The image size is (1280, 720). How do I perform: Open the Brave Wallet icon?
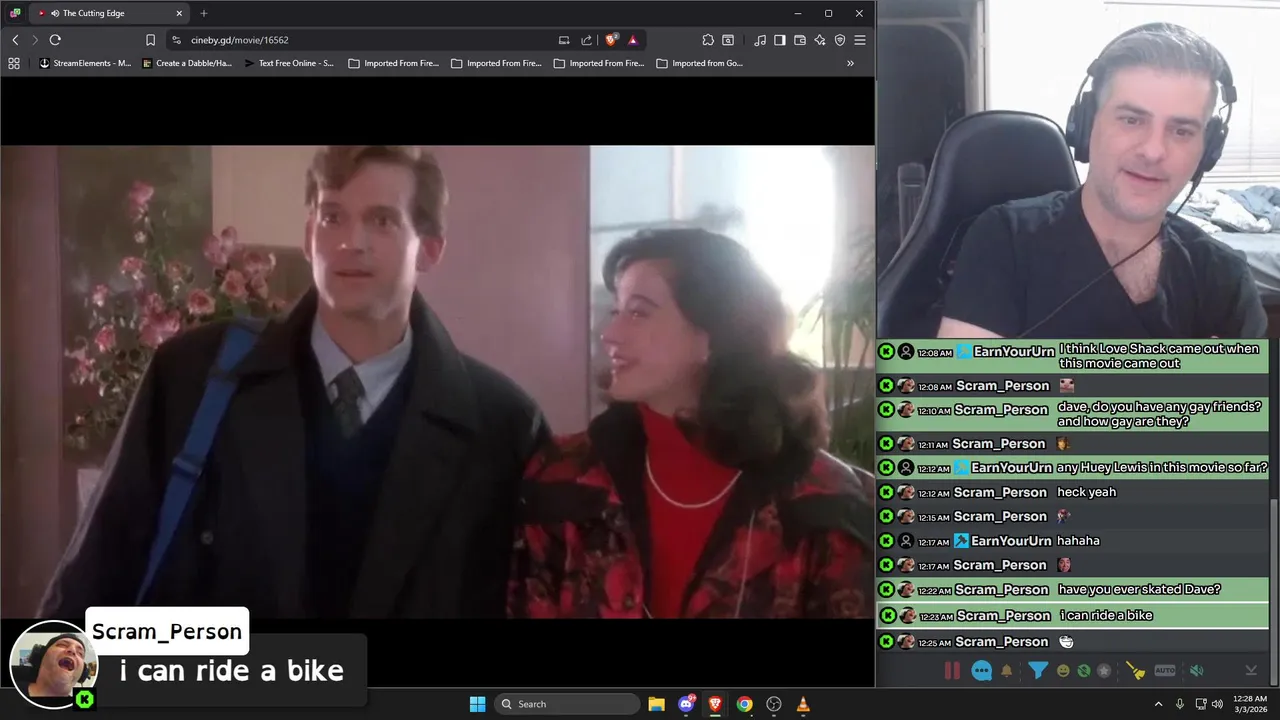800,40
